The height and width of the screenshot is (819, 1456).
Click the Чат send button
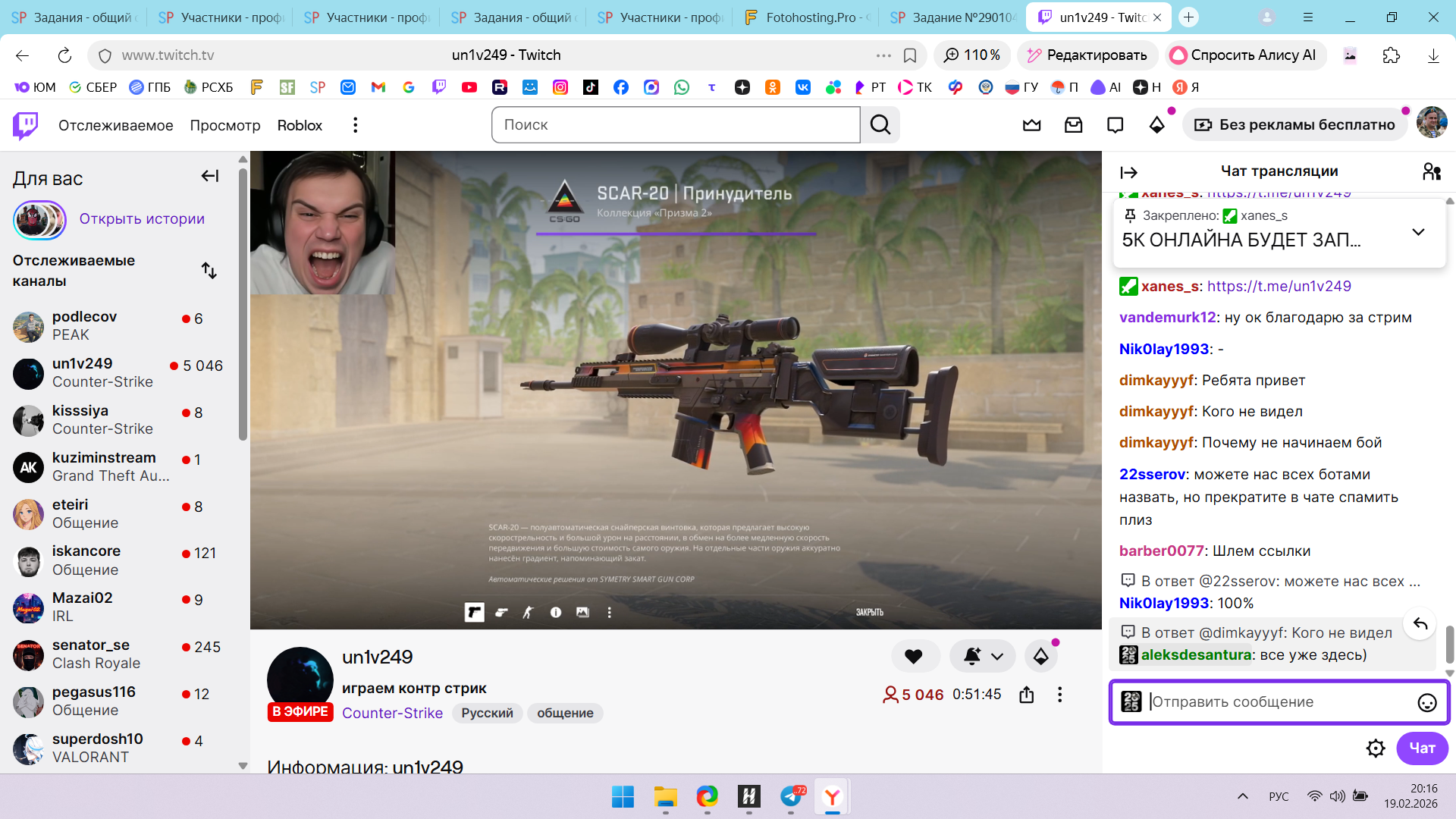[x=1421, y=748]
